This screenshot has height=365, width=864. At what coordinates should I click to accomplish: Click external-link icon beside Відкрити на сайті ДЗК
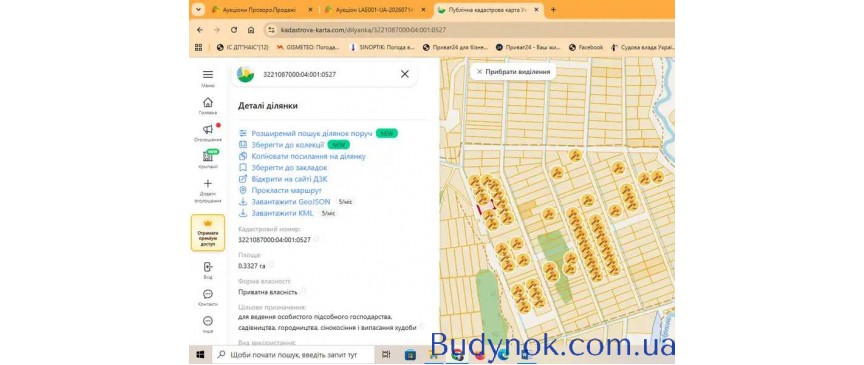(243, 179)
